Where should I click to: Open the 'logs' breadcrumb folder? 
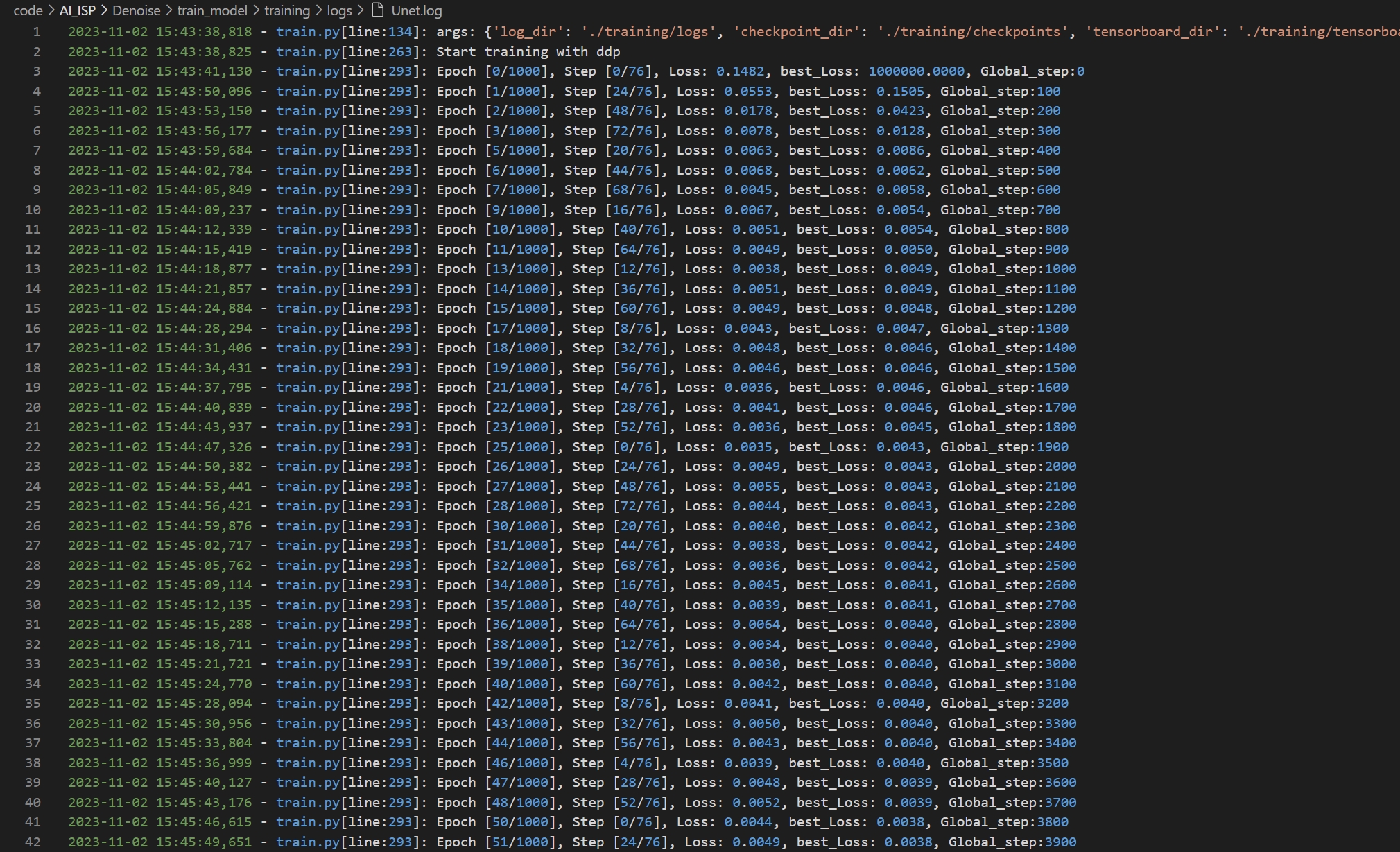click(x=339, y=10)
